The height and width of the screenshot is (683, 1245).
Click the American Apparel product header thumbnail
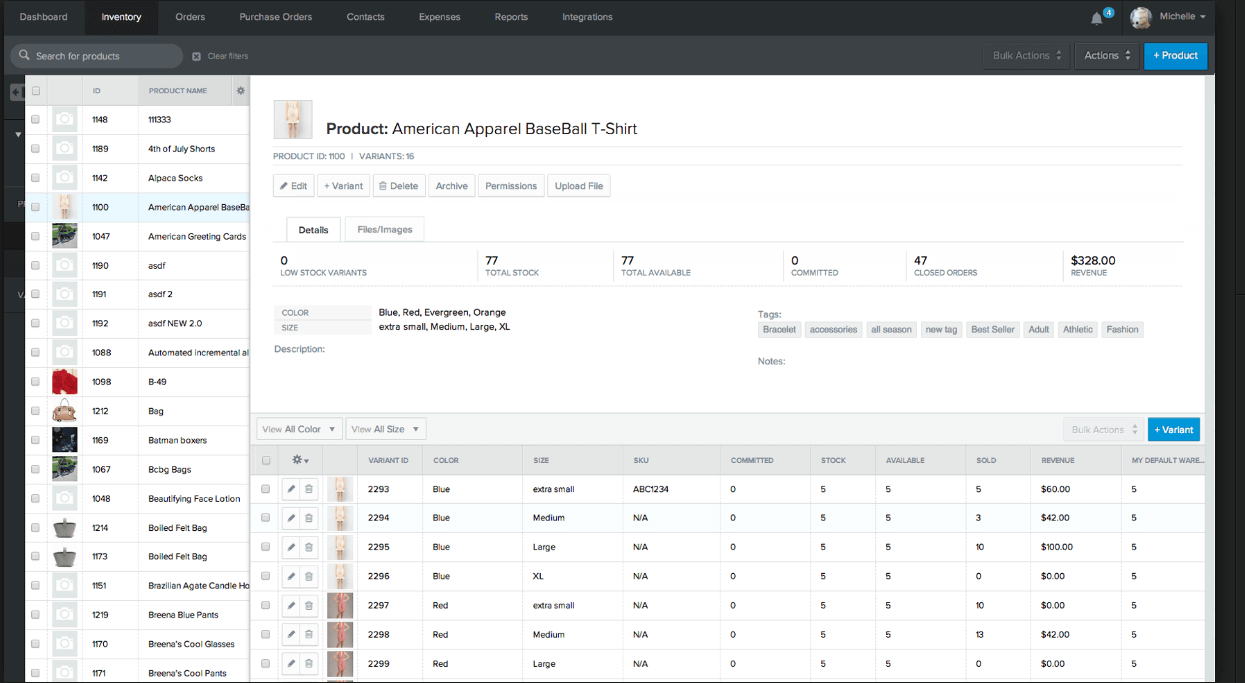[293, 120]
